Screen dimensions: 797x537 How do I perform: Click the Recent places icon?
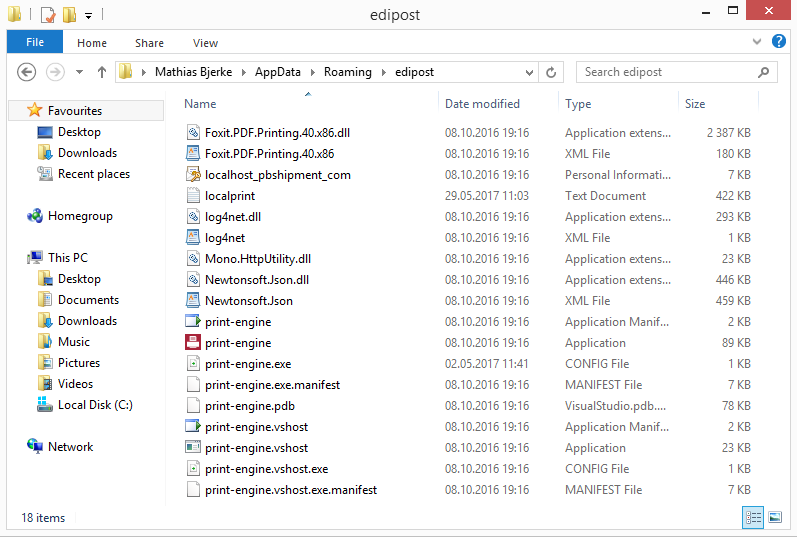click(x=45, y=174)
